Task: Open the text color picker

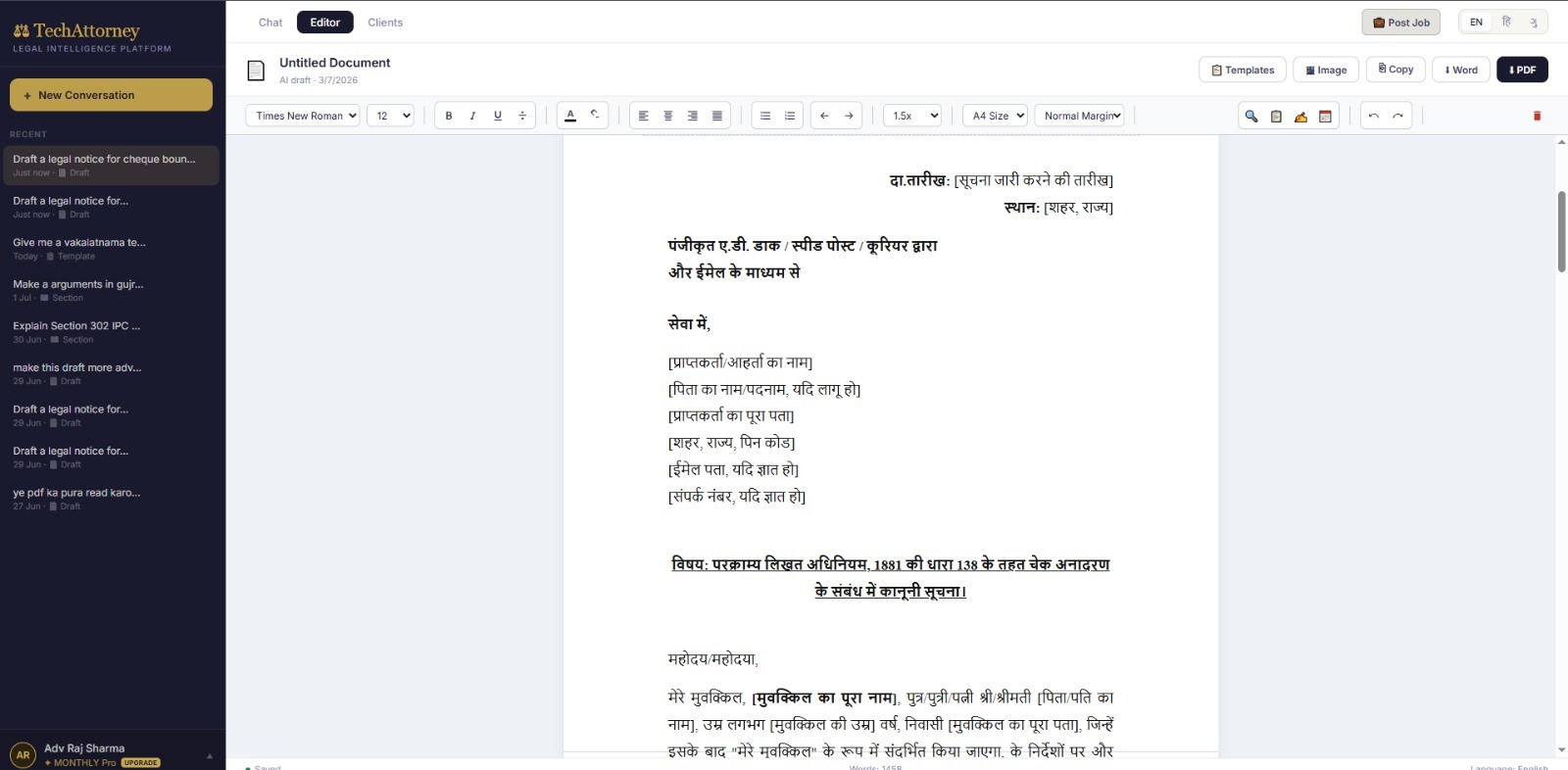Action: 570,116
